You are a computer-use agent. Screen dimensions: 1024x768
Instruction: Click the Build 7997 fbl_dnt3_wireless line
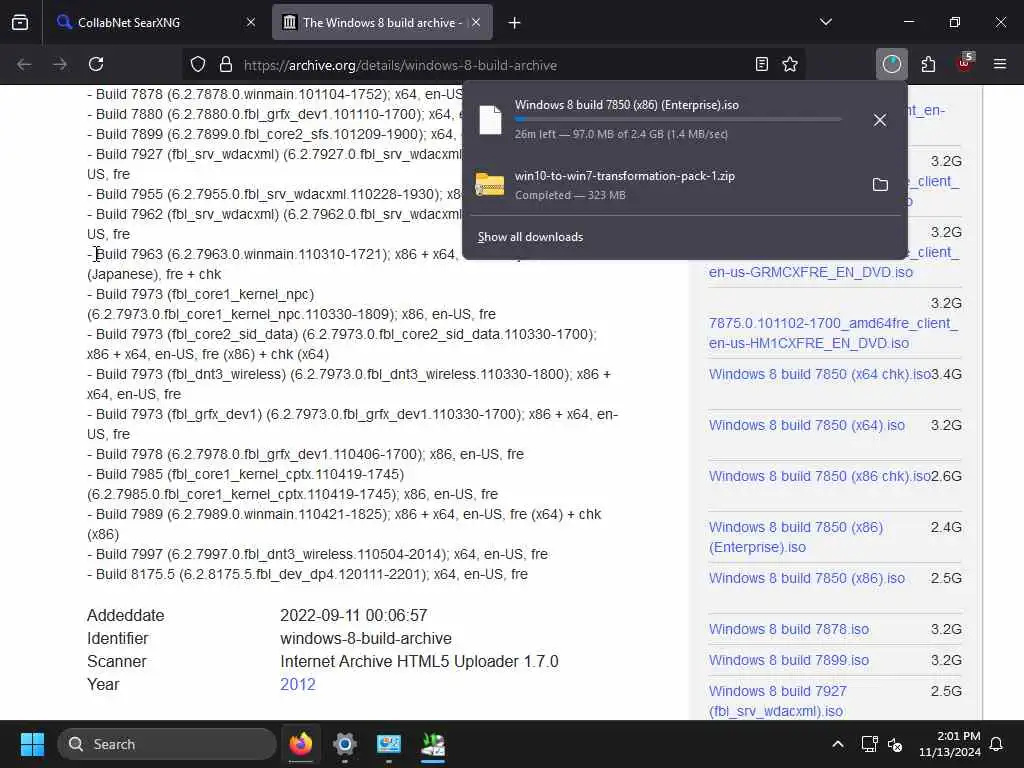(317, 554)
